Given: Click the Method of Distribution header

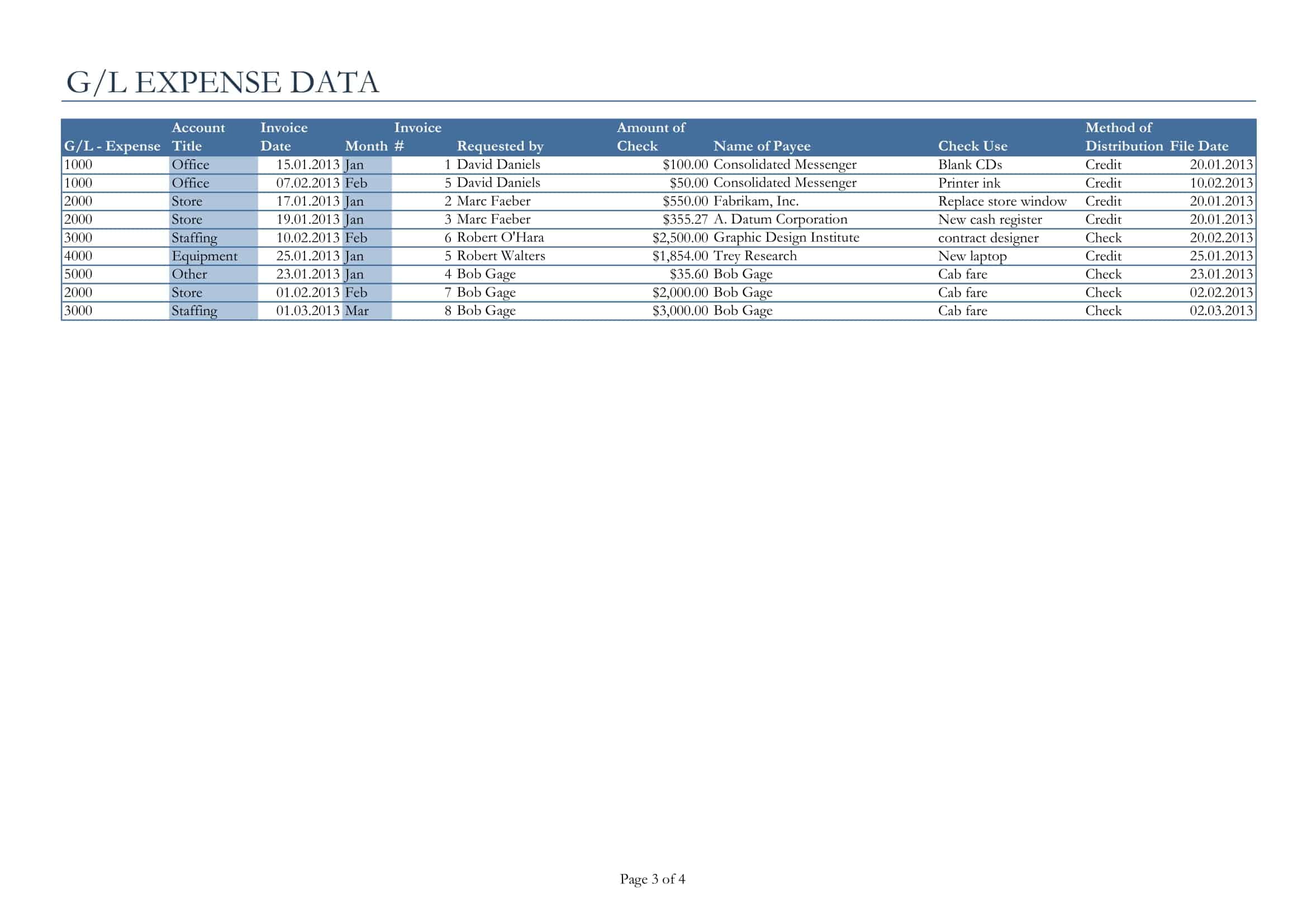Looking at the screenshot, I should pos(1124,136).
